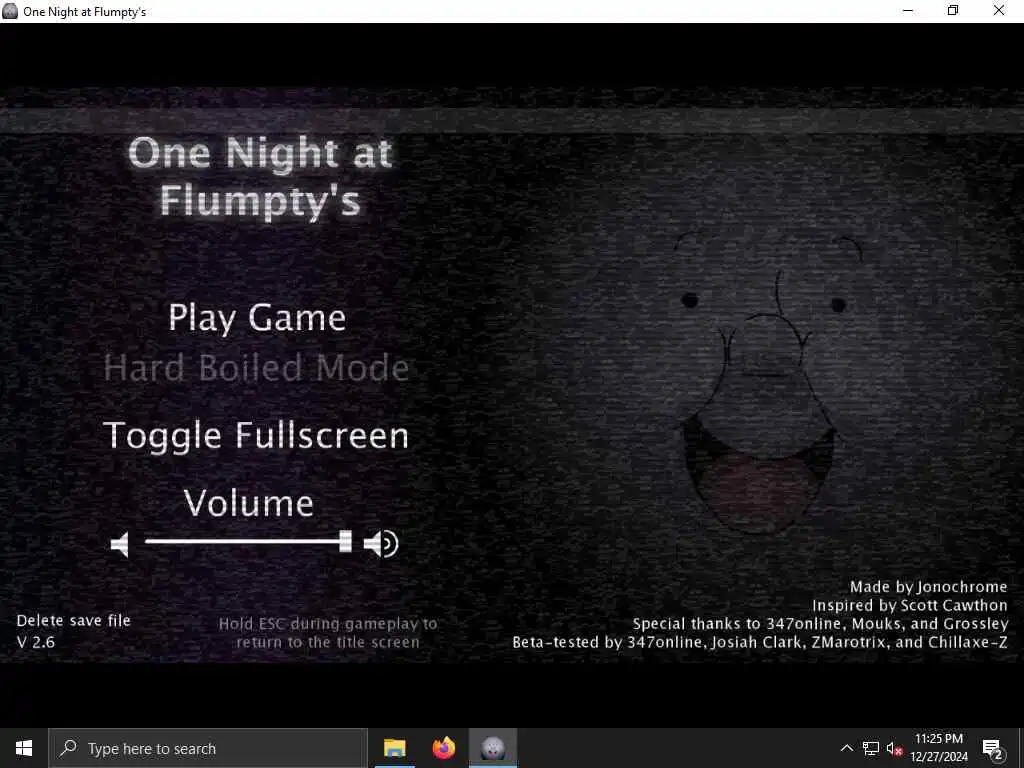Click the Made by Jonochrome credit
Screen dimensions: 1024x768
point(928,587)
